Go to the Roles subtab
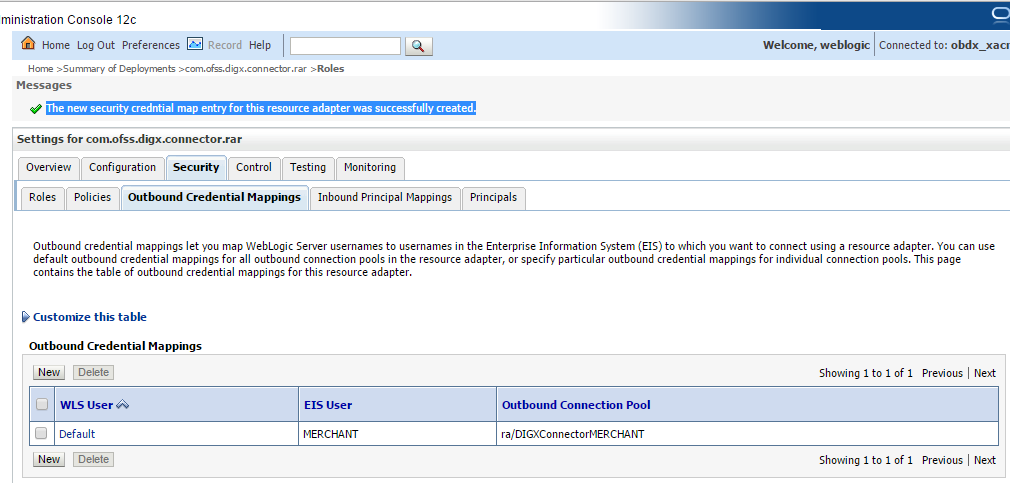1010x483 pixels. 43,198
